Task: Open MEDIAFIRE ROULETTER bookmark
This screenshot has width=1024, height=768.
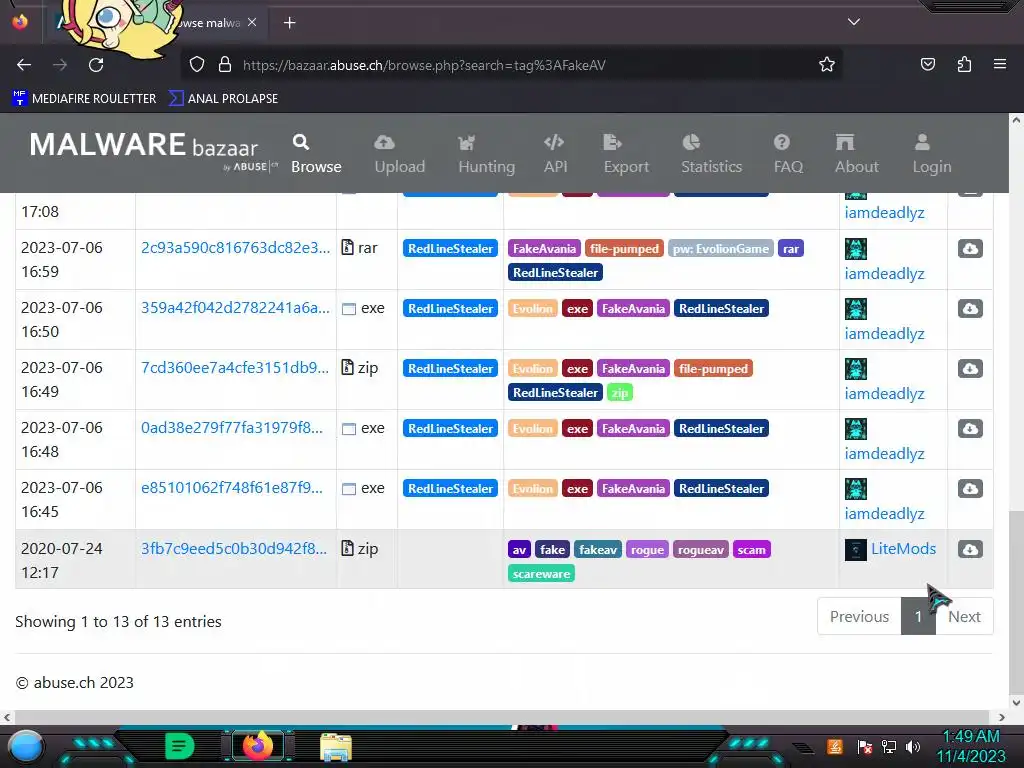Action: [84, 99]
